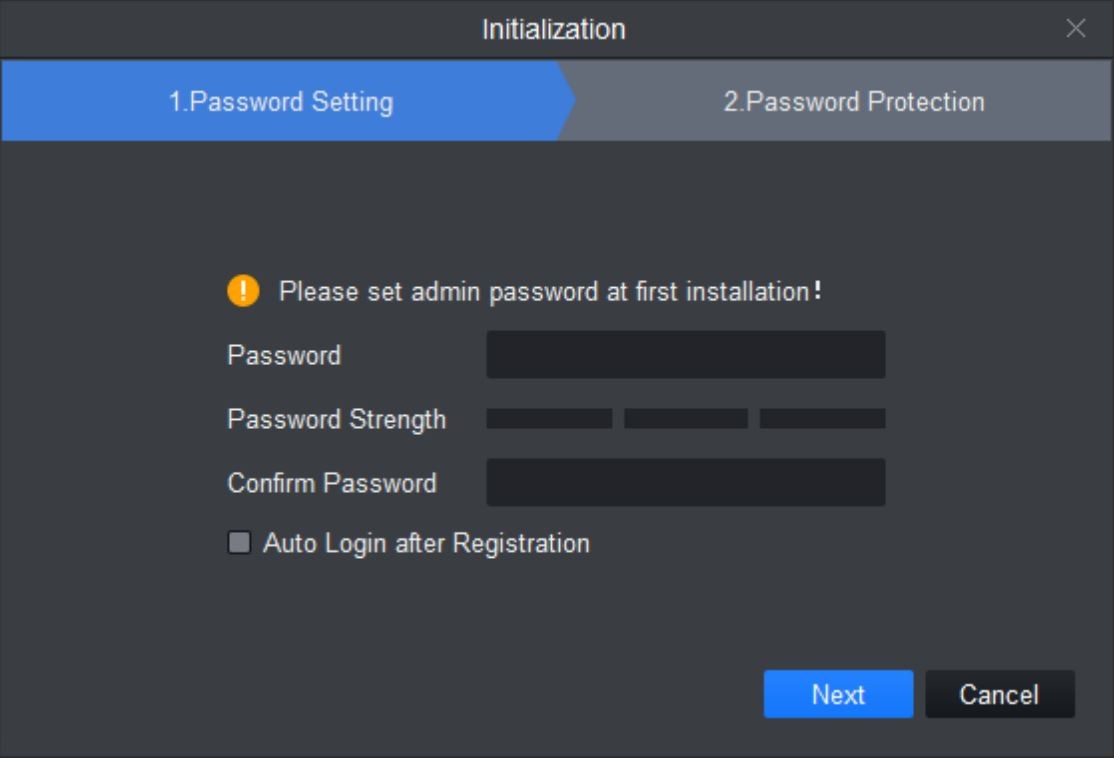Click the Next button
The height and width of the screenshot is (758, 1114).
tap(838, 694)
